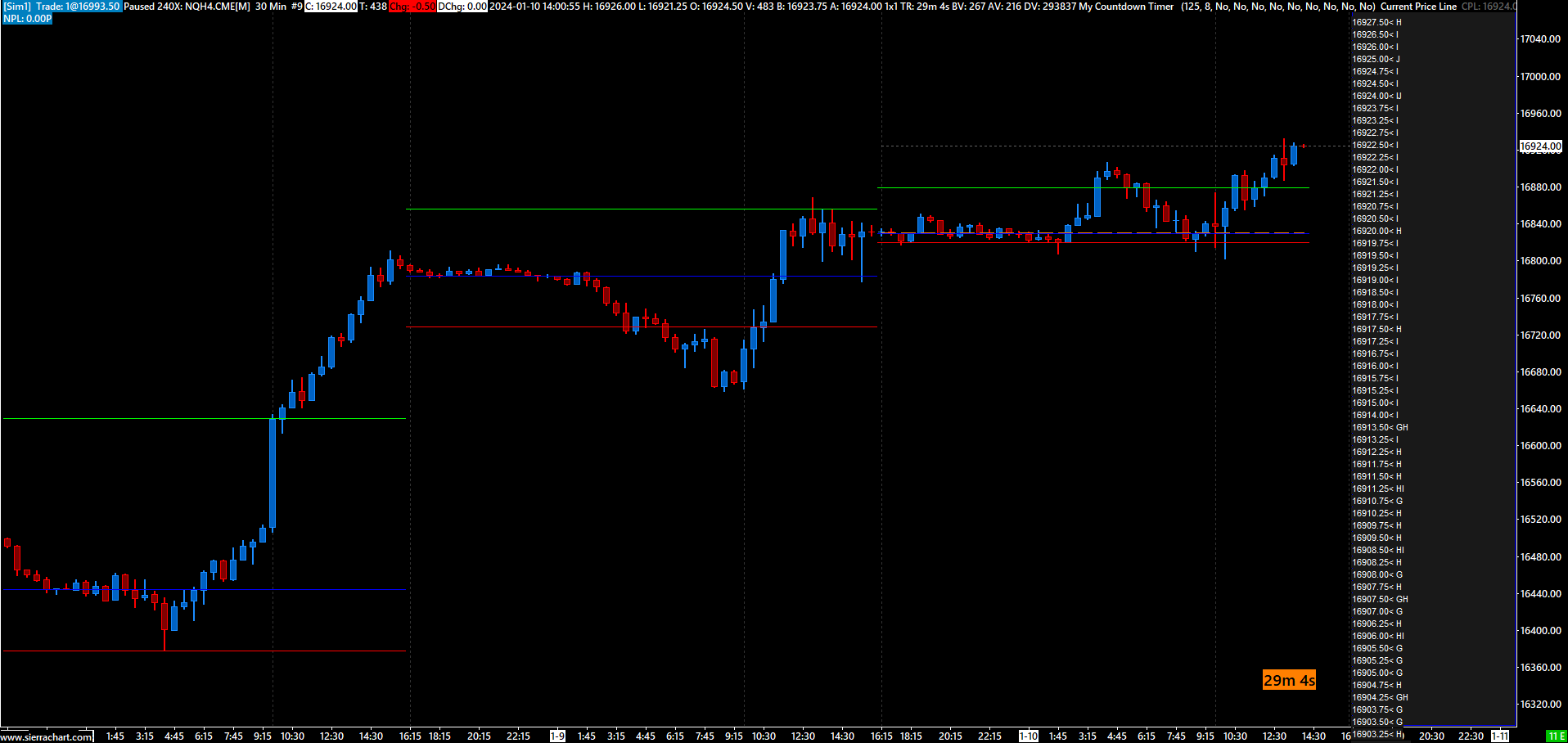This screenshot has height=743, width=1568.
Task: Click the #9 chart number label
Action: click(x=297, y=7)
